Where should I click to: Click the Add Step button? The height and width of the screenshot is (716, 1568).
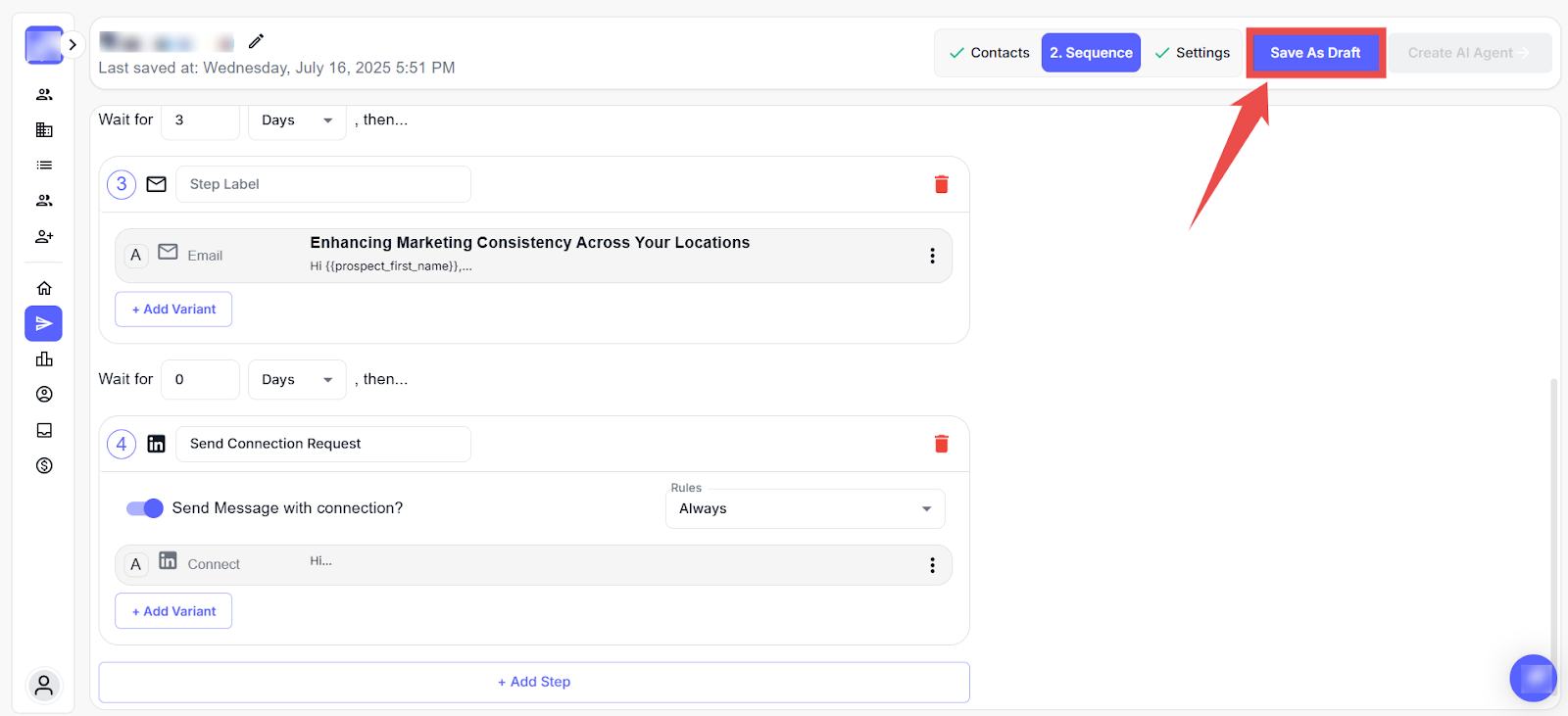(534, 682)
